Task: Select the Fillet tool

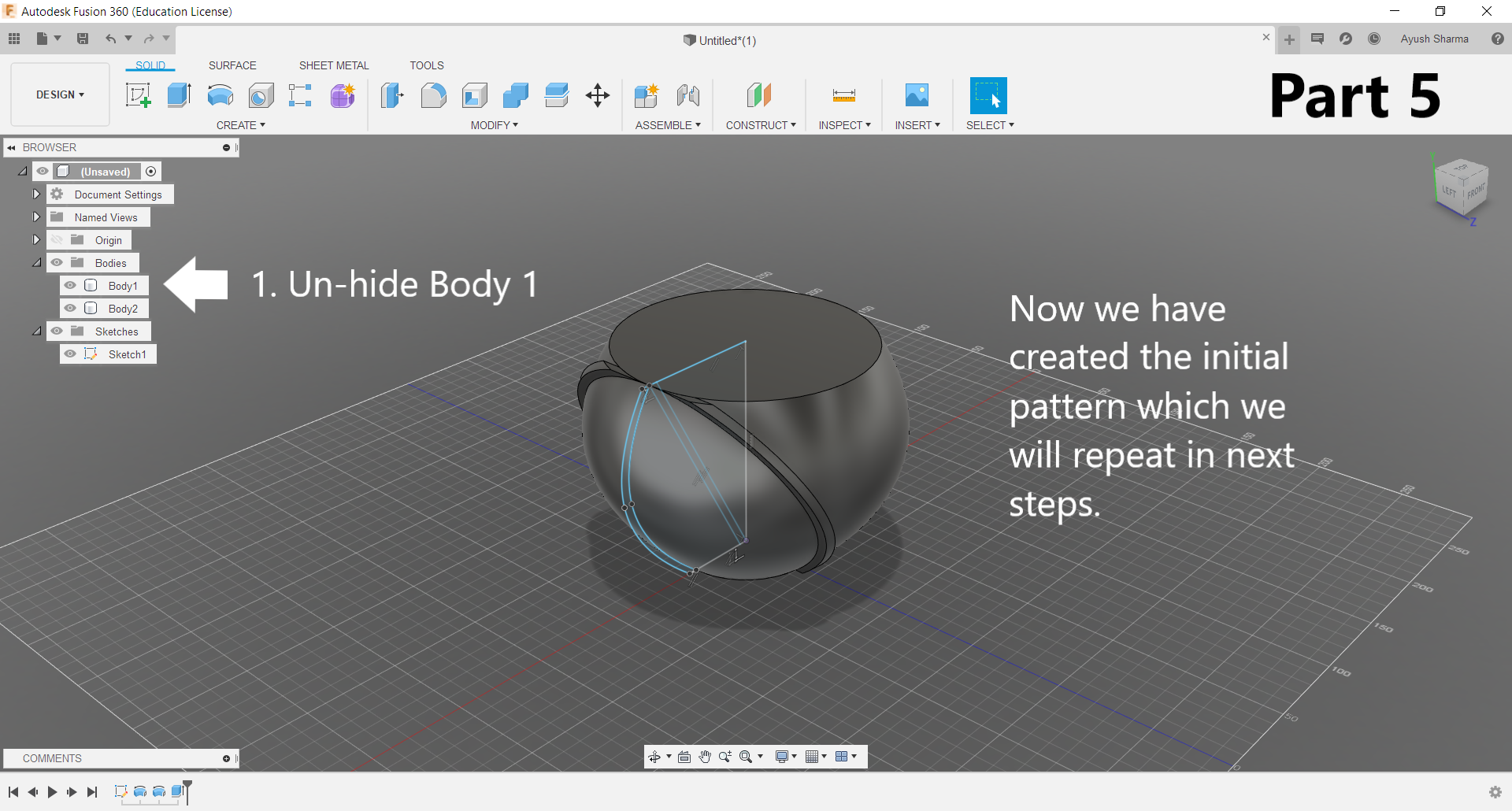Action: click(433, 95)
